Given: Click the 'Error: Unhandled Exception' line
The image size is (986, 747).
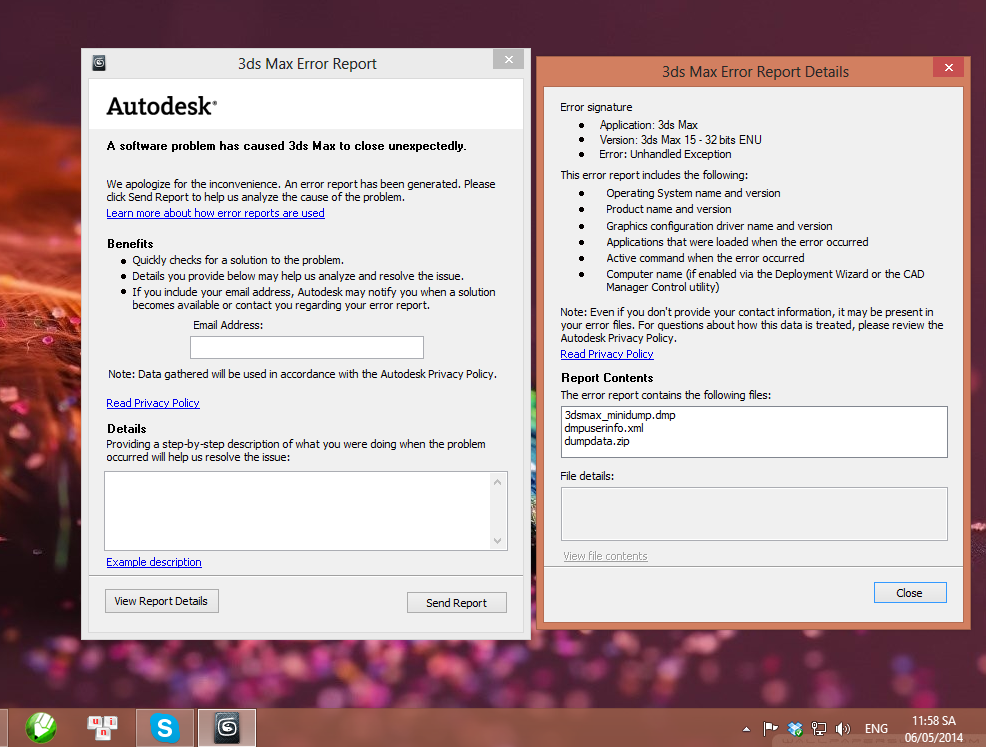Looking at the screenshot, I should point(665,154).
